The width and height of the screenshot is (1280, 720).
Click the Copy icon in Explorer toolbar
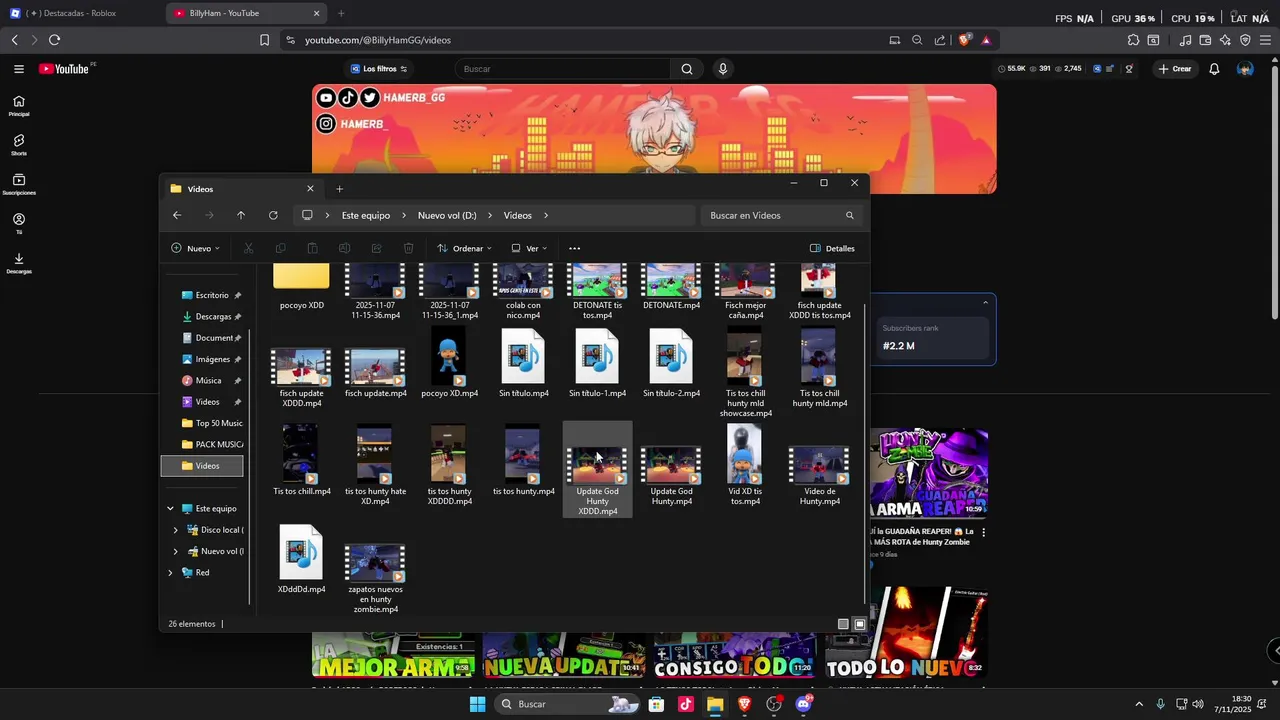pyautogui.click(x=280, y=248)
